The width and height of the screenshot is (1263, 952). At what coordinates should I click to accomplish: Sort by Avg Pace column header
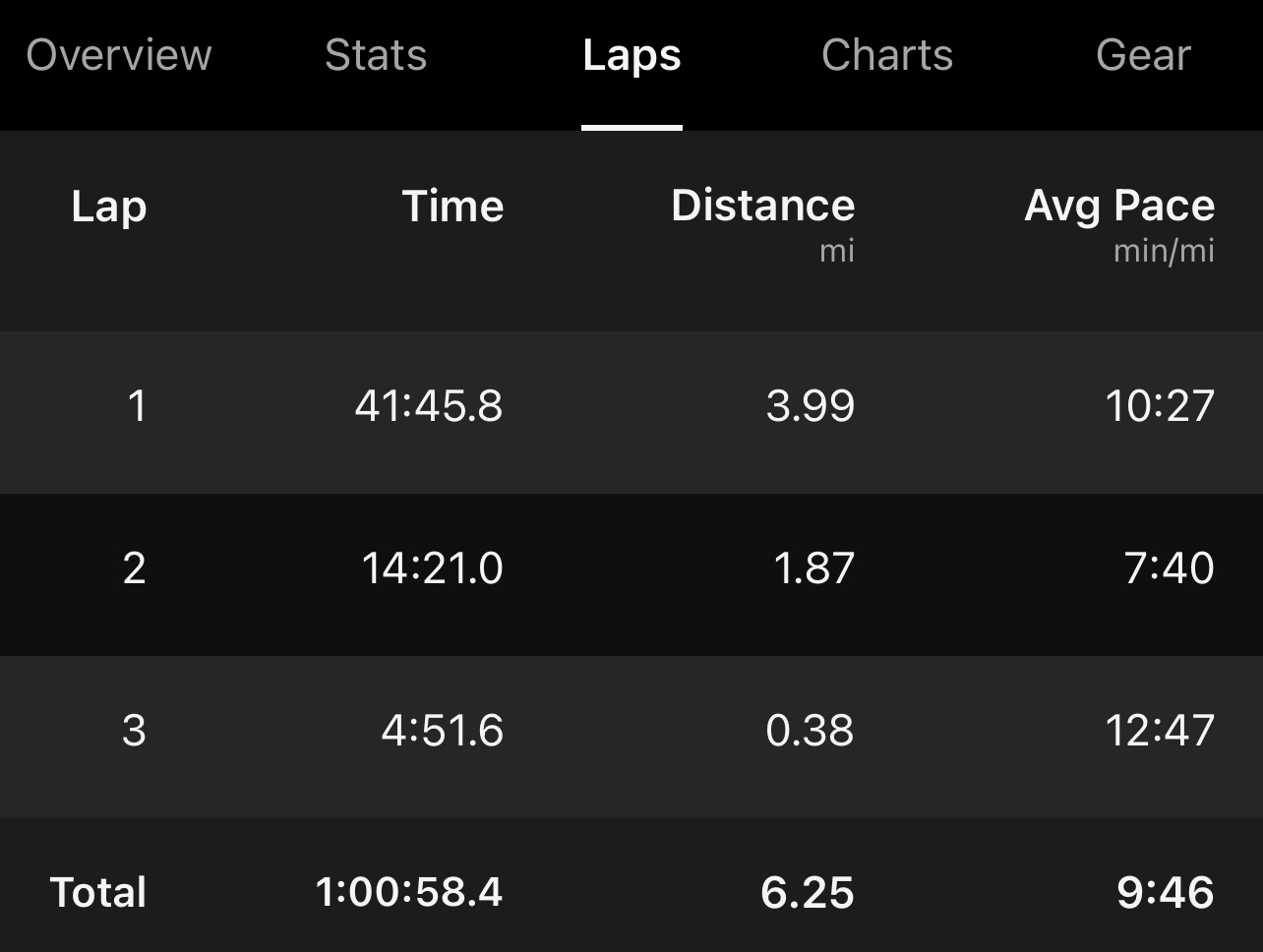tap(1118, 207)
